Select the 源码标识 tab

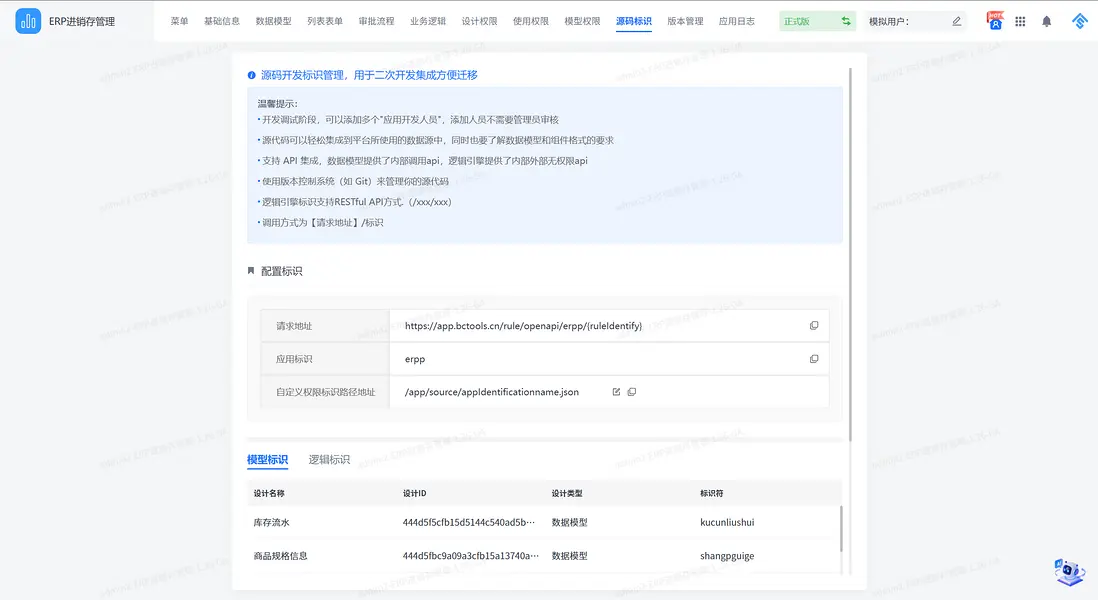tap(634, 21)
